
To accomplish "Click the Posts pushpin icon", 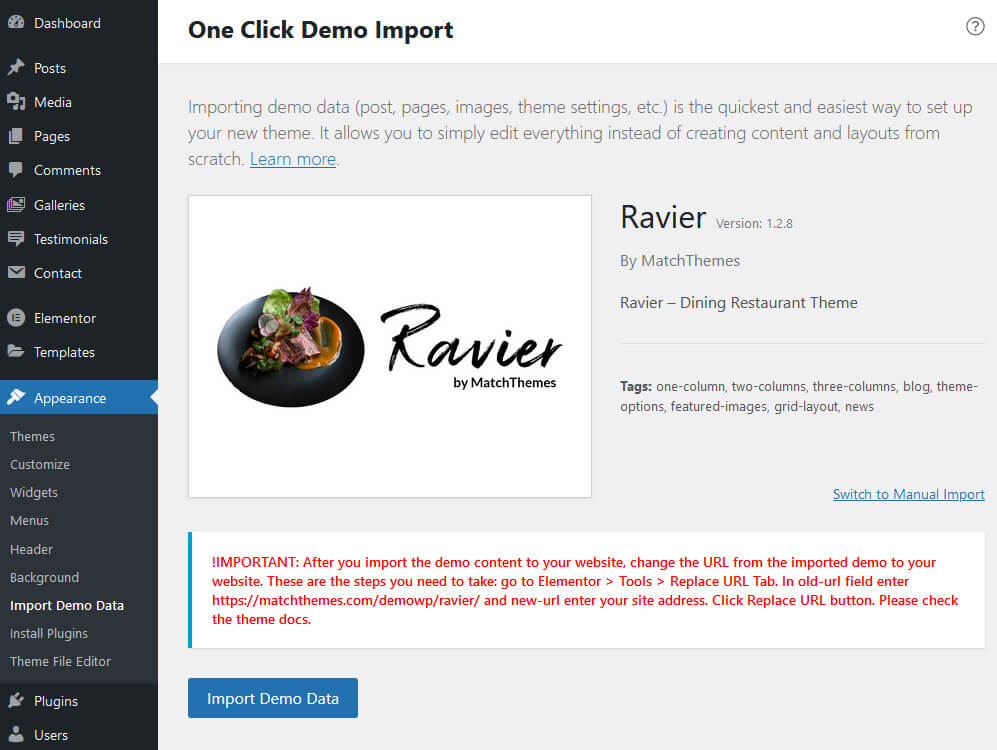I will pyautogui.click(x=16, y=68).
